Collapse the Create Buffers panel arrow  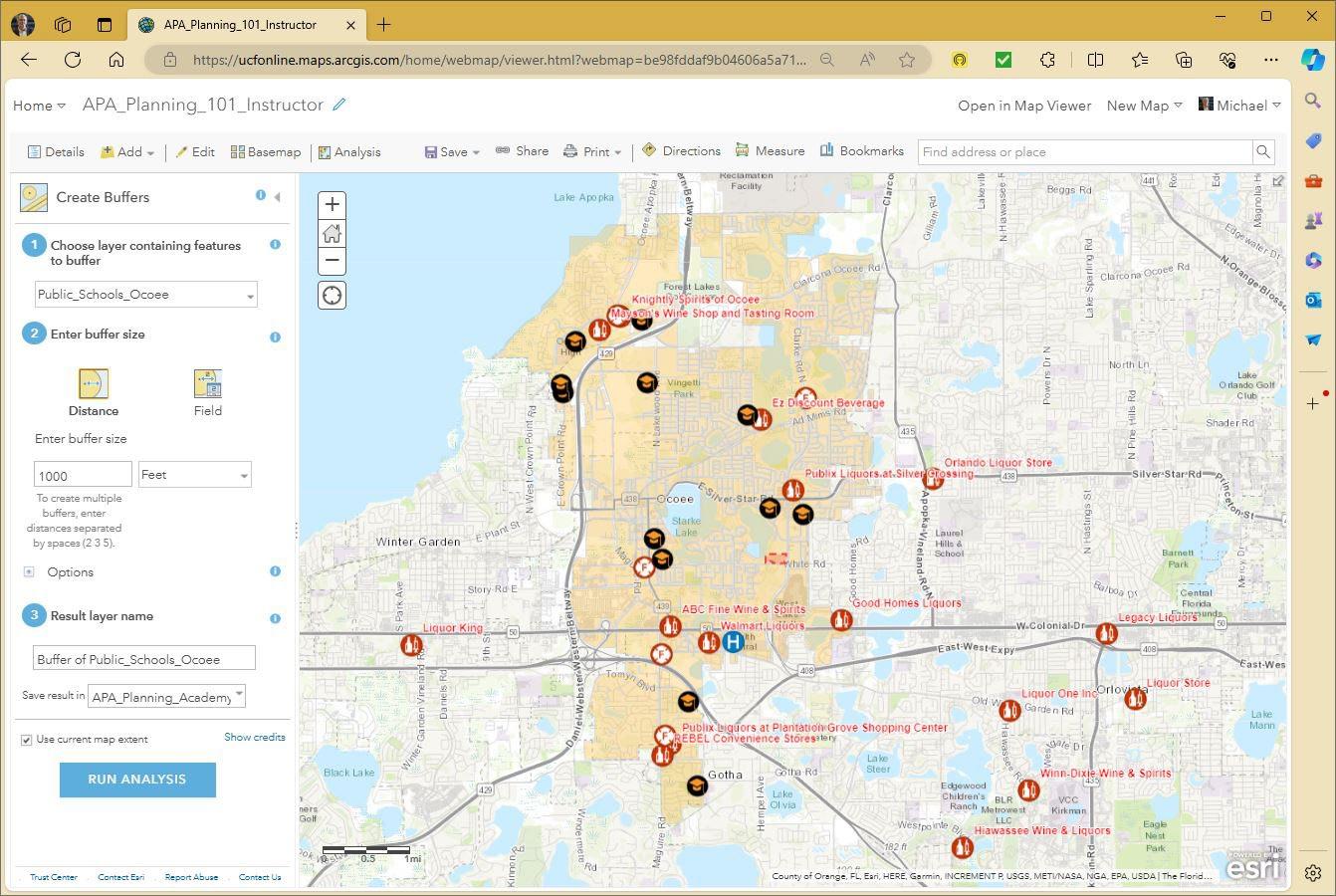point(277,197)
